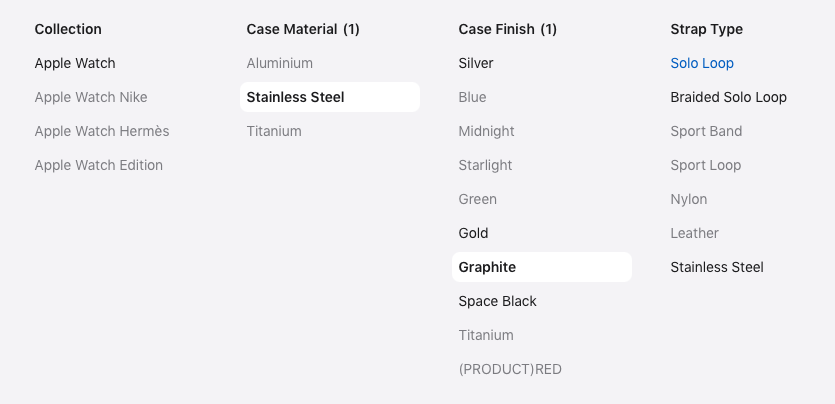Select Apple Watch Edition collection
The image size is (835, 404).
(x=99, y=165)
